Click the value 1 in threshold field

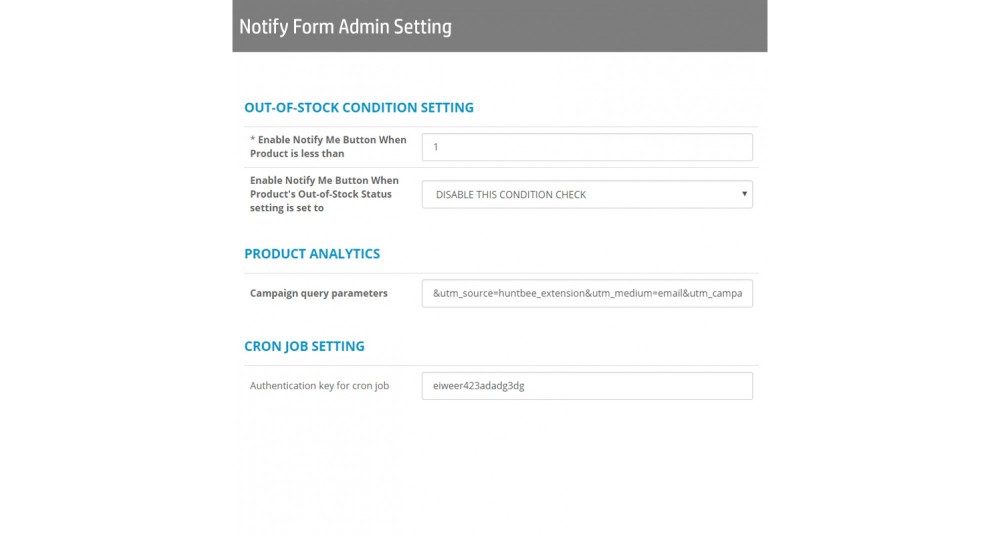pyautogui.click(x=436, y=147)
